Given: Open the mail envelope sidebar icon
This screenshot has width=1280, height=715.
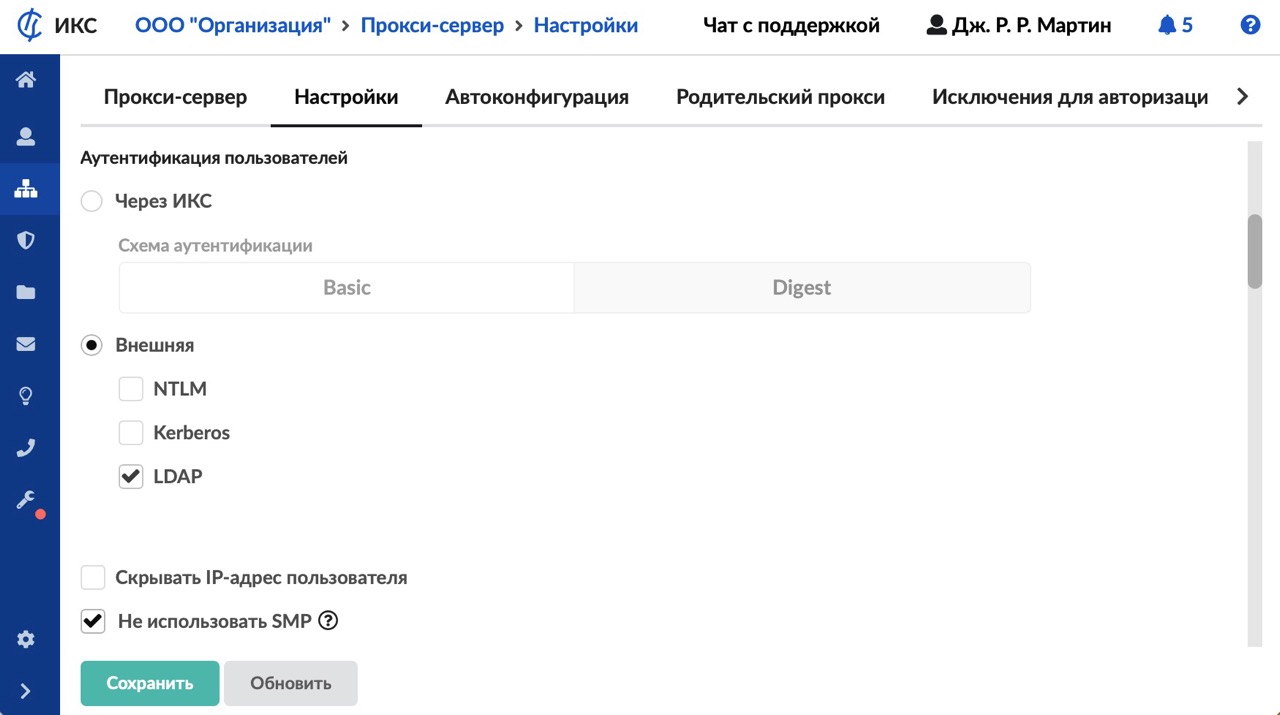Looking at the screenshot, I should [x=26, y=344].
